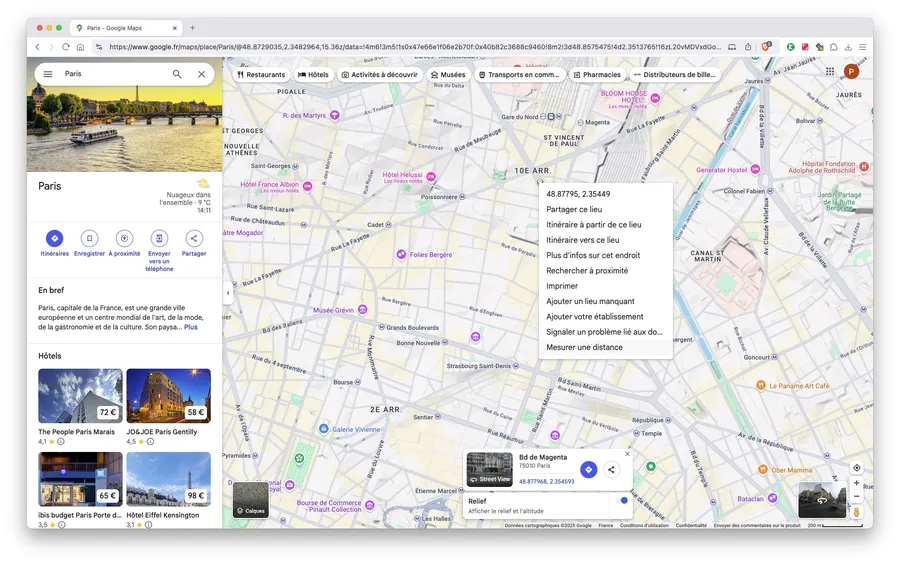Click the Enregistrer bookmark icon
This screenshot has height=564, width=900.
coord(90,238)
